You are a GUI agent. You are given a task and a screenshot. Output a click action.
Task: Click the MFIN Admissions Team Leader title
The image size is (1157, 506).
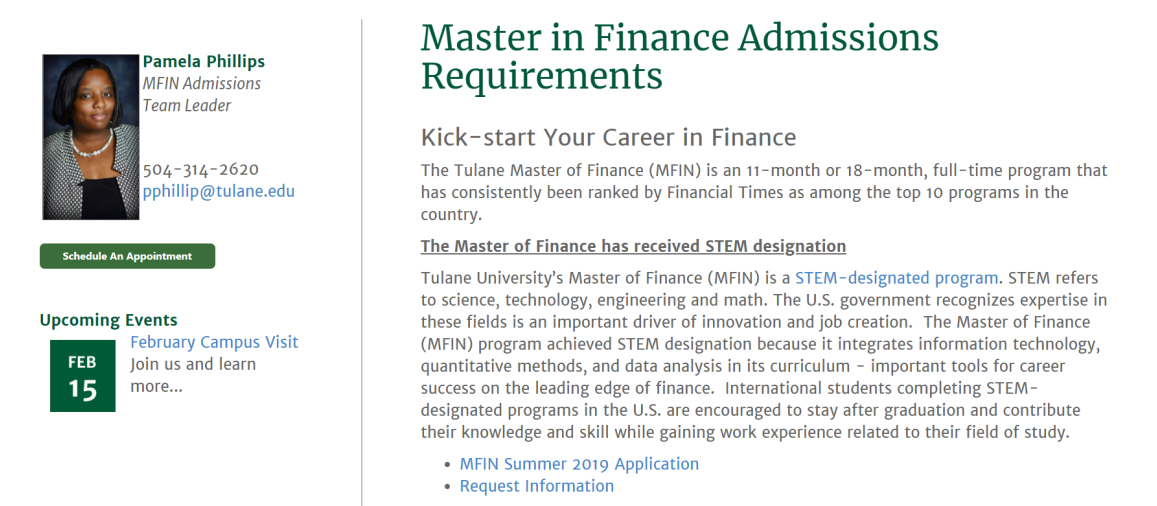coord(201,94)
